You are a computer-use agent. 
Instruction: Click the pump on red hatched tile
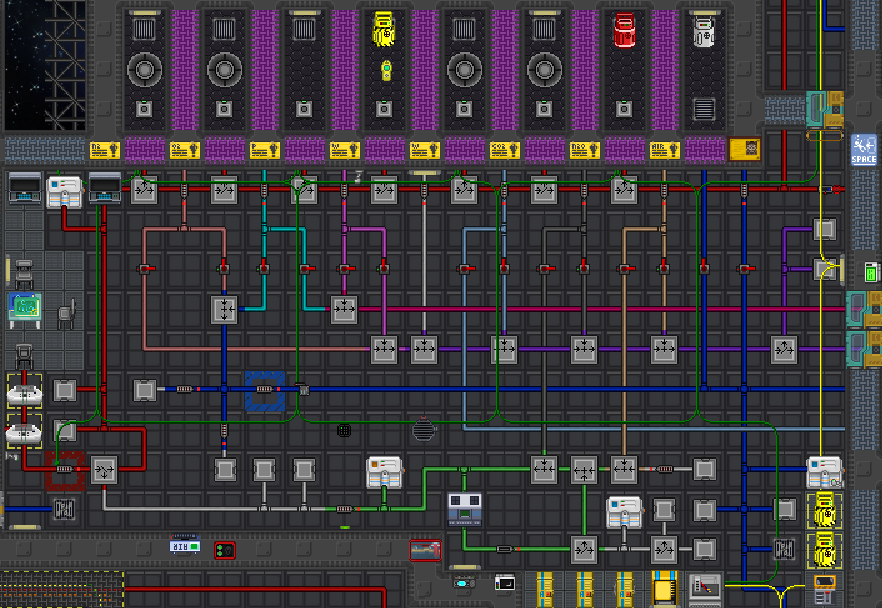(65, 469)
